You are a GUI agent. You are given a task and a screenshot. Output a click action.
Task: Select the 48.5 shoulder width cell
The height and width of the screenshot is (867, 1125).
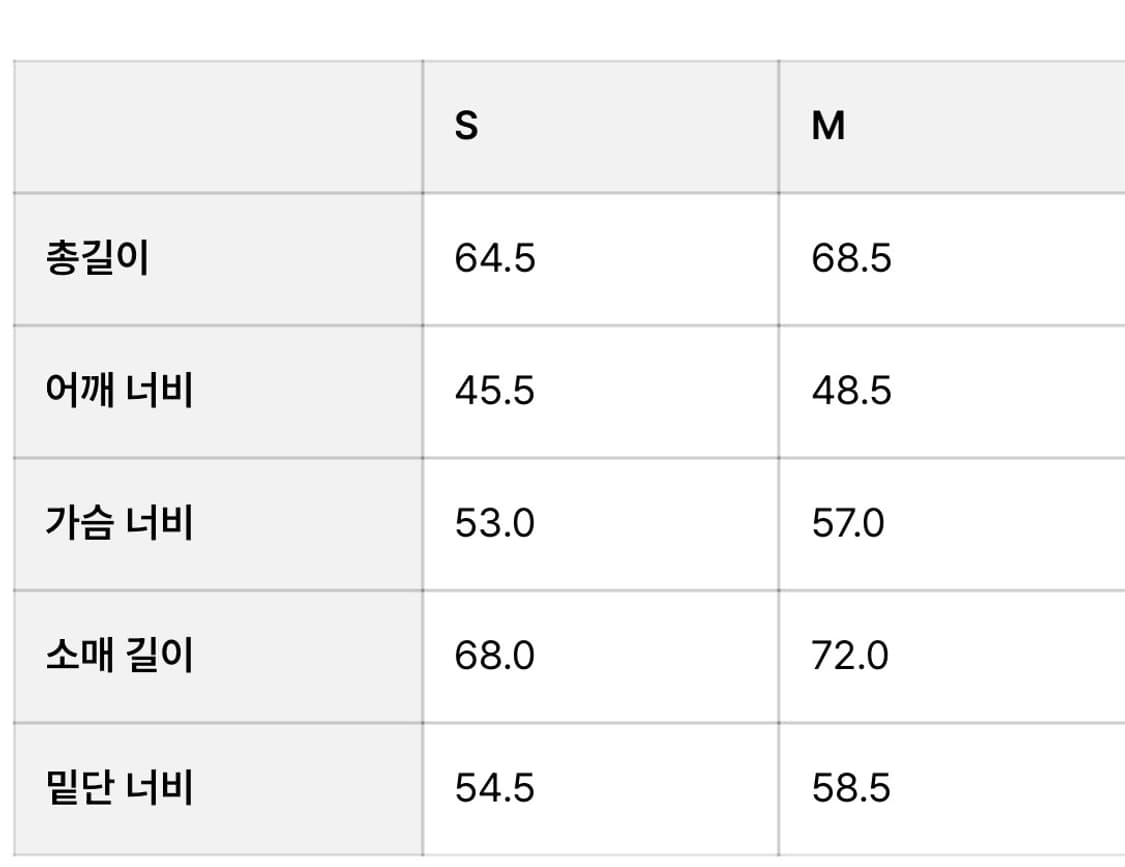(x=851, y=391)
